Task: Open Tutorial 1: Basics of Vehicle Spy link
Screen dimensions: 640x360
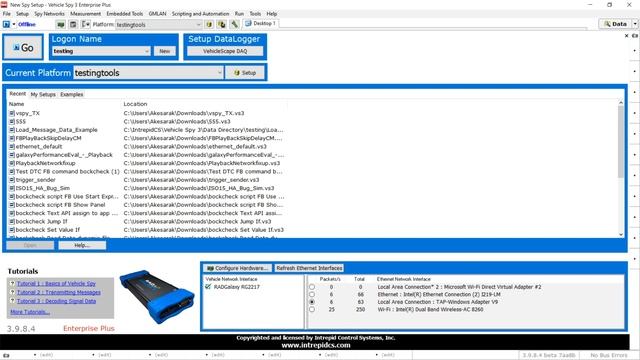Action: (56, 283)
